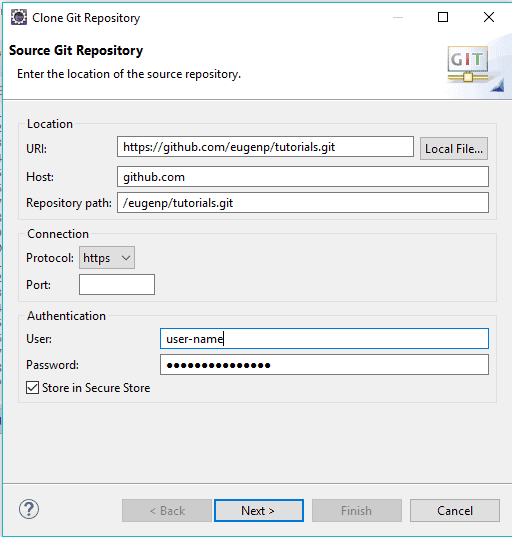Viewport: 513px width, 537px height.
Task: Click the Cancel button
Action: (x=455, y=511)
